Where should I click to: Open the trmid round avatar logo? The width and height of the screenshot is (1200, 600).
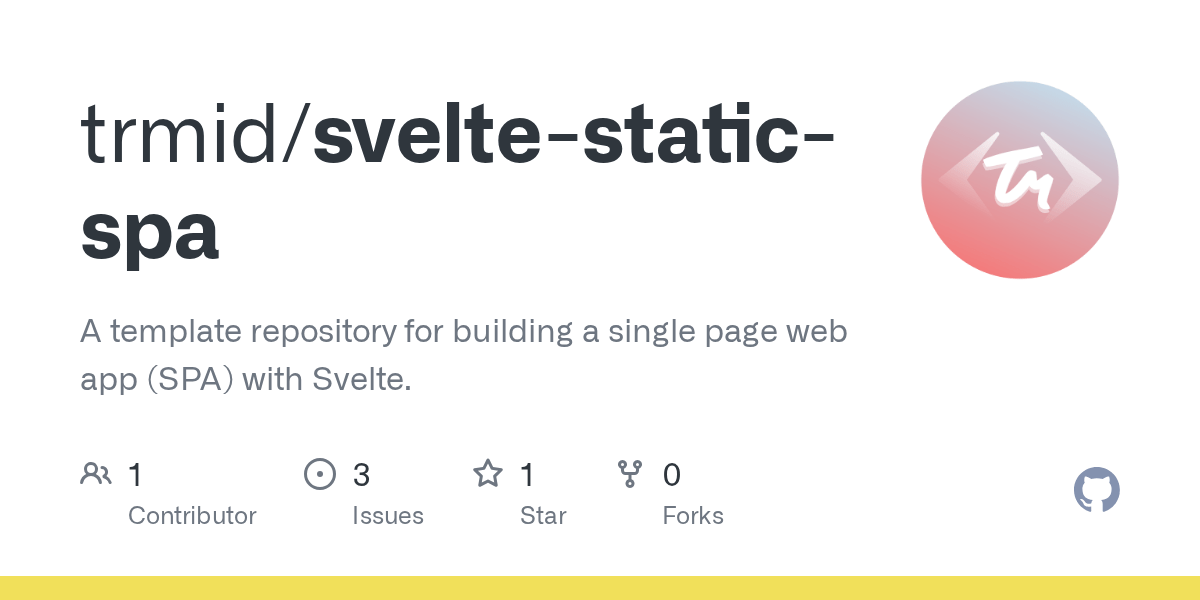[1020, 180]
